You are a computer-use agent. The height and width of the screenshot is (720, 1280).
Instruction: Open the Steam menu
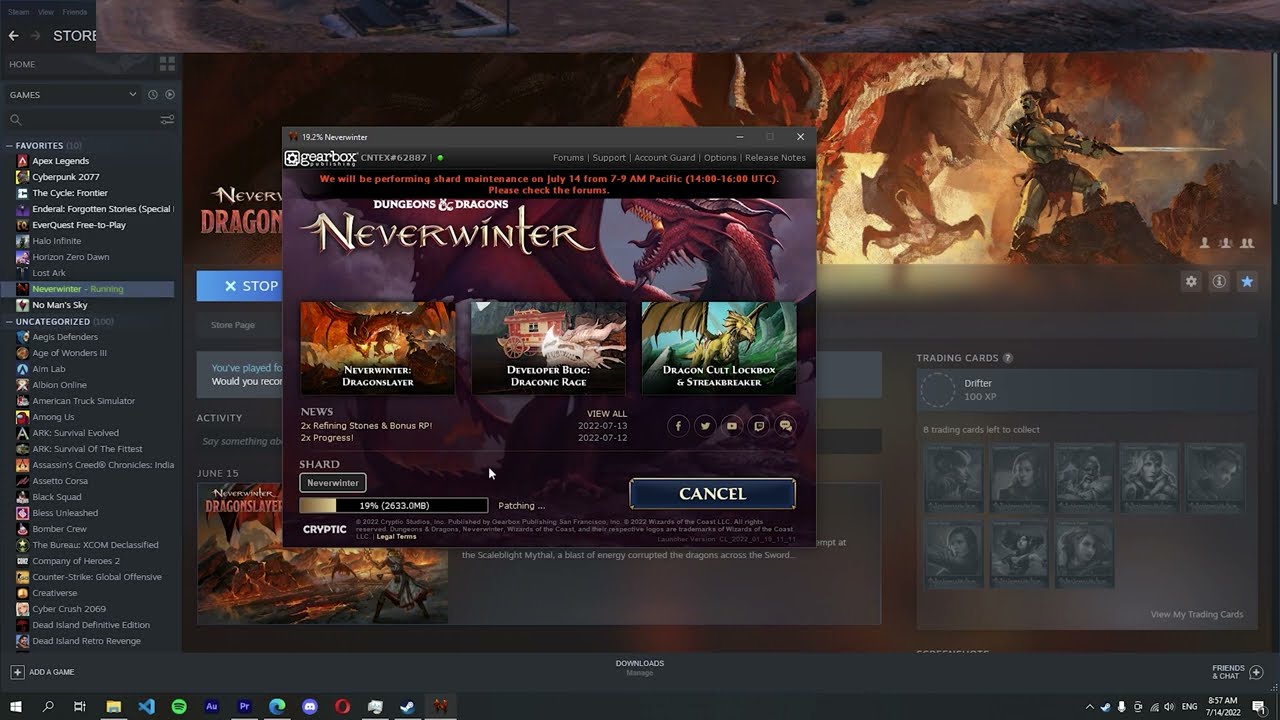19,12
